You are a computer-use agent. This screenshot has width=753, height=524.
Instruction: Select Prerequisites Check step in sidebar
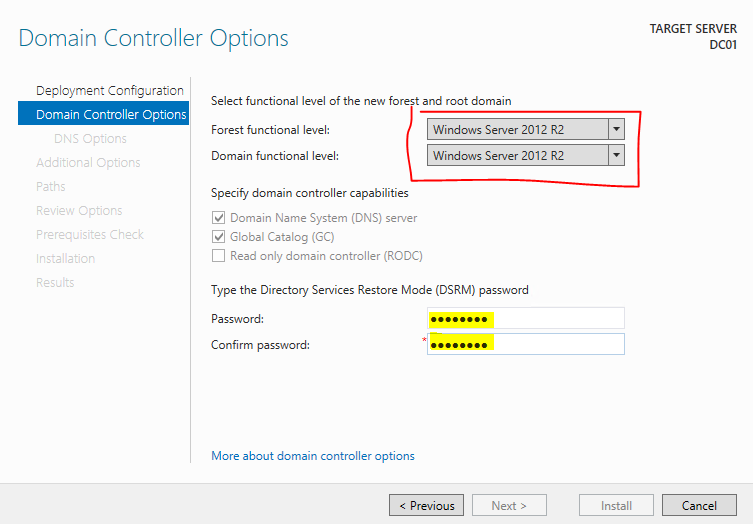point(90,234)
